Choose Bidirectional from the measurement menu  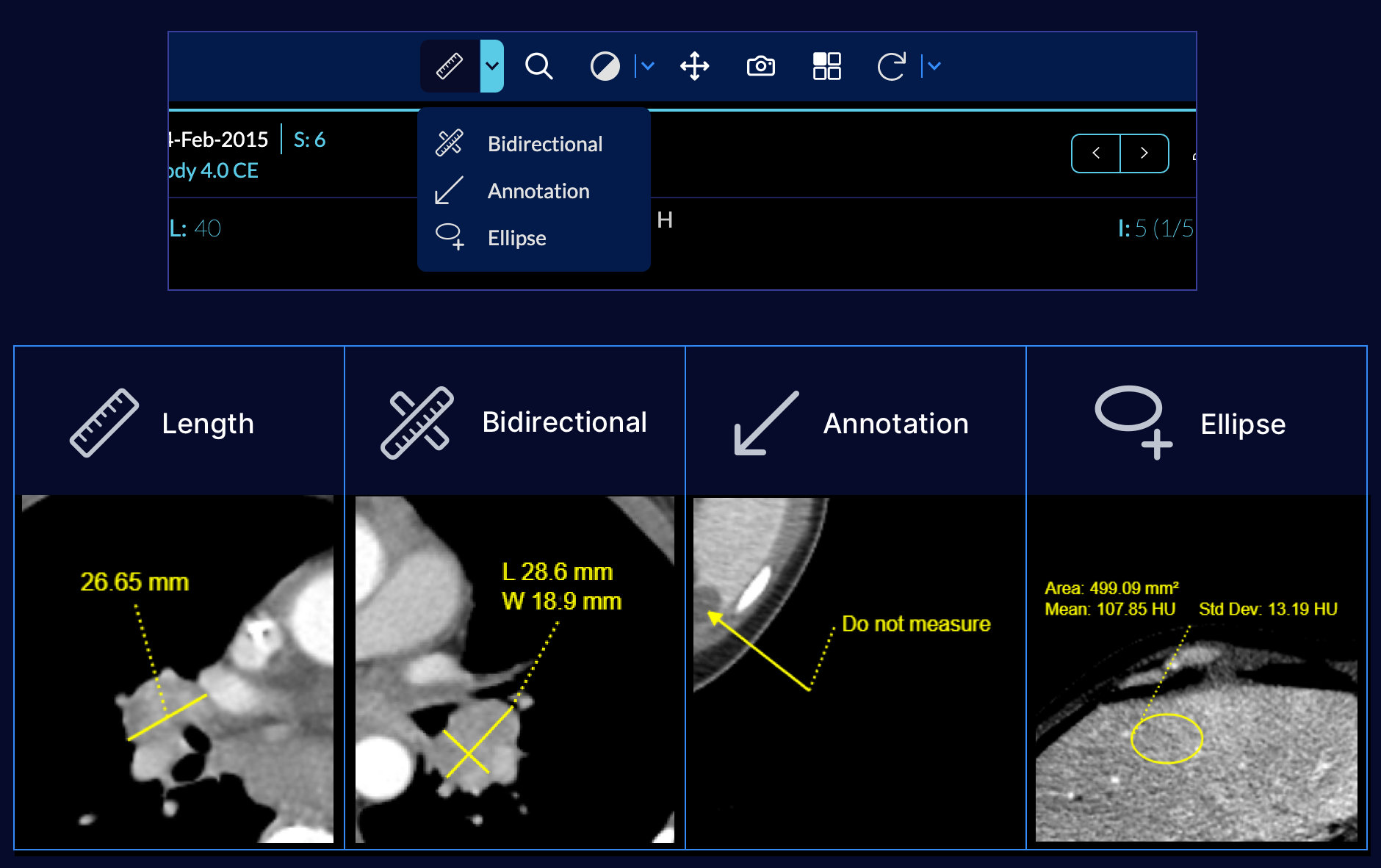tap(545, 143)
